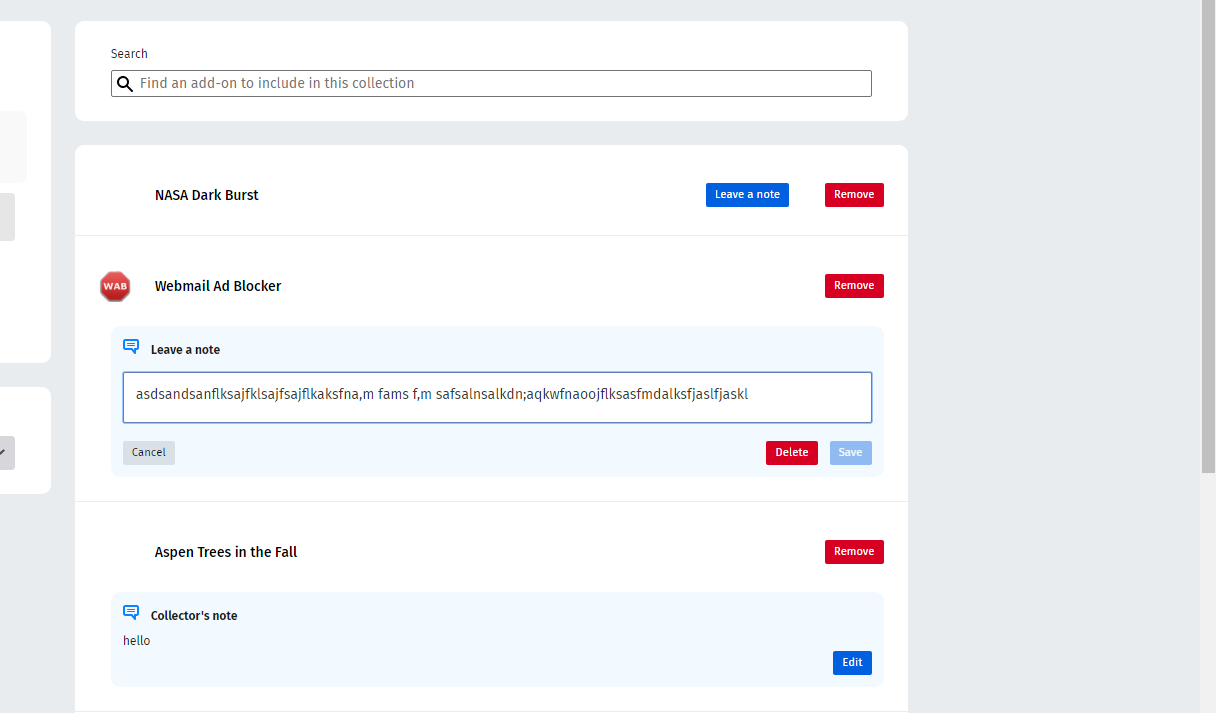Remove NASA Dark Burst from collection
This screenshot has width=1216, height=713.
tap(854, 195)
